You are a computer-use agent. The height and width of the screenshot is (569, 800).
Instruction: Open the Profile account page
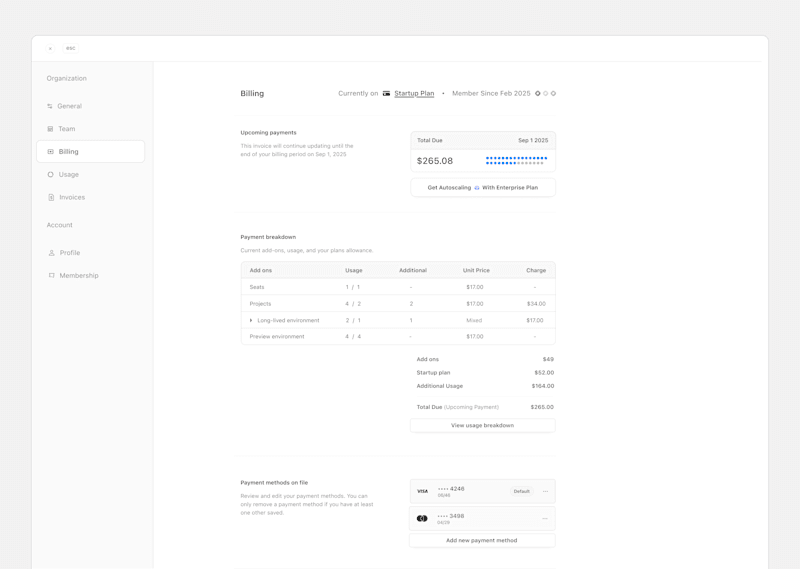(x=70, y=253)
